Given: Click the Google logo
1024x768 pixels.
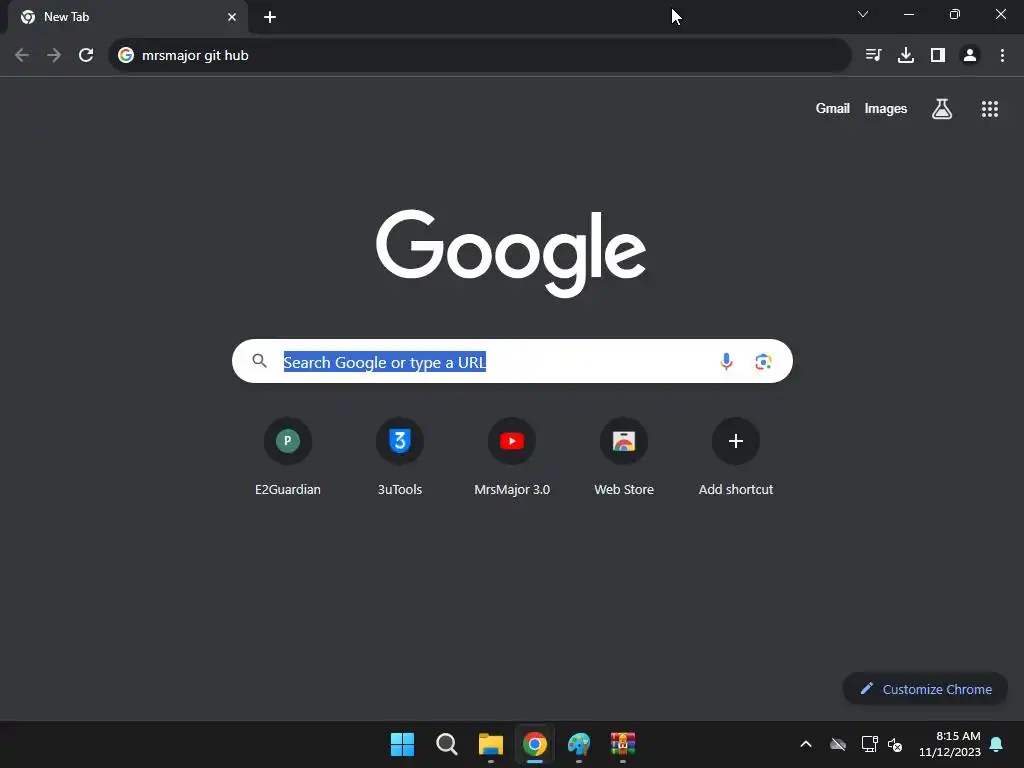Looking at the screenshot, I should point(511,253).
